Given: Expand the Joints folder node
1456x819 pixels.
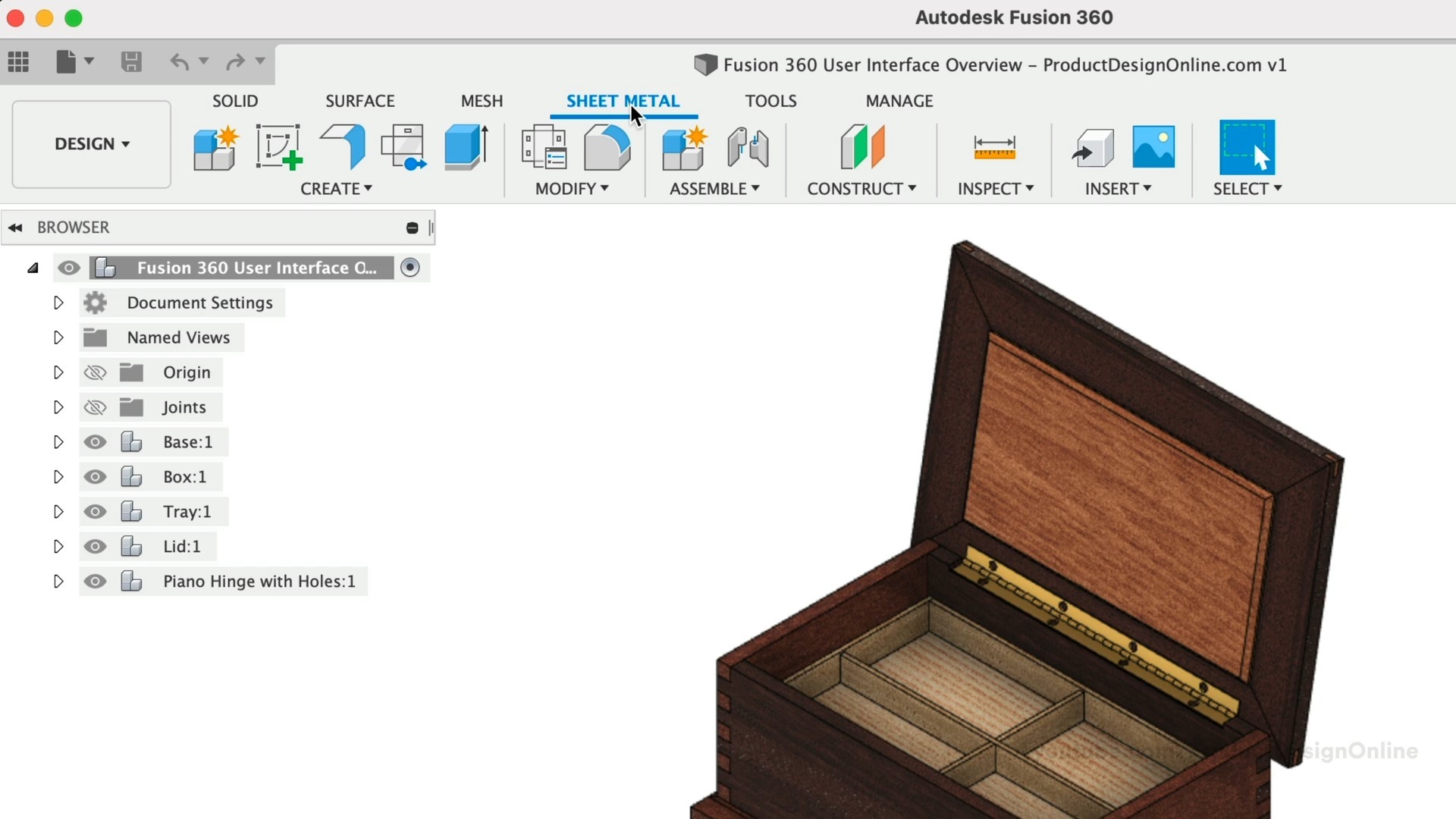Looking at the screenshot, I should (x=58, y=407).
